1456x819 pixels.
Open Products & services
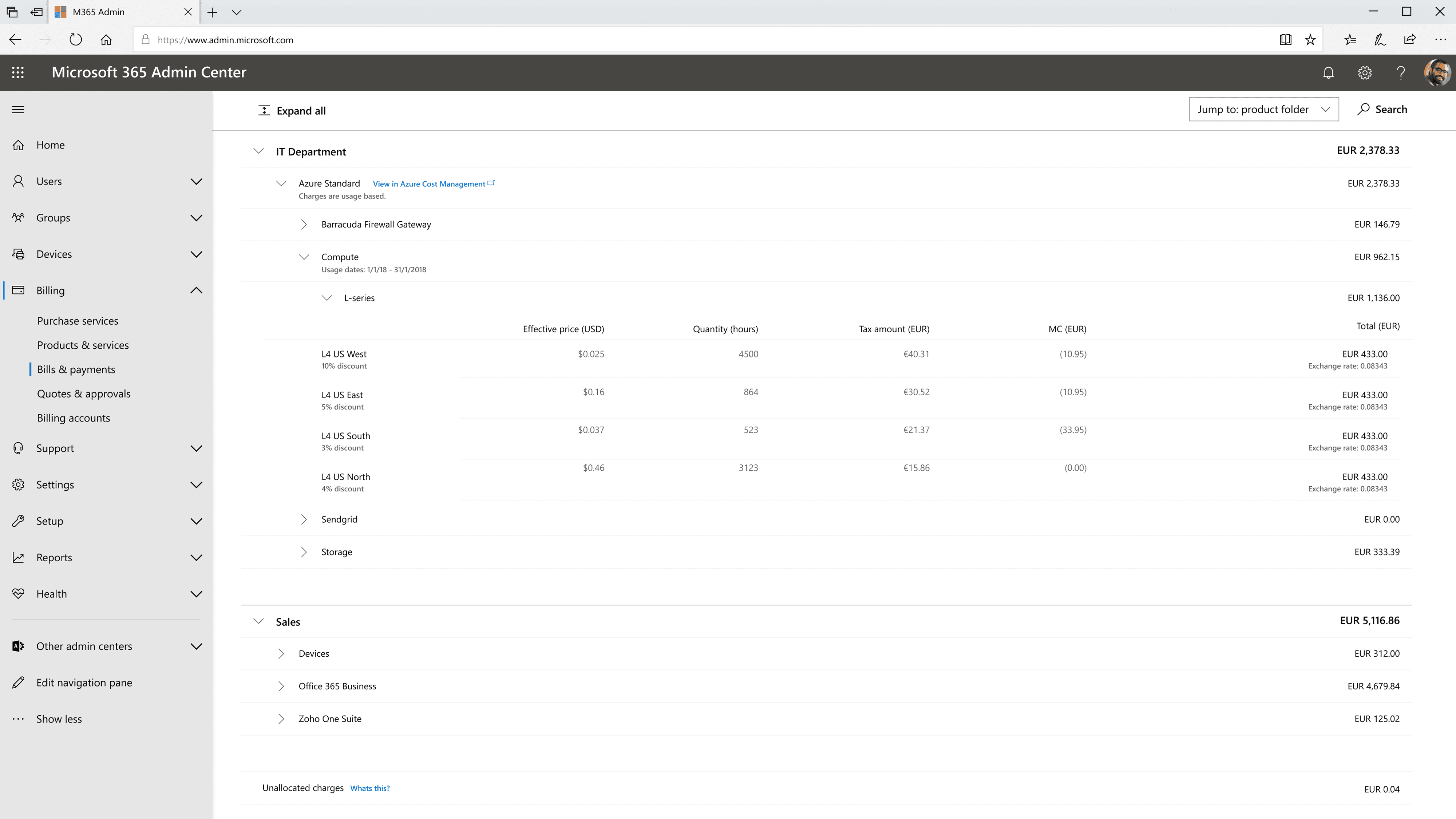pos(83,345)
